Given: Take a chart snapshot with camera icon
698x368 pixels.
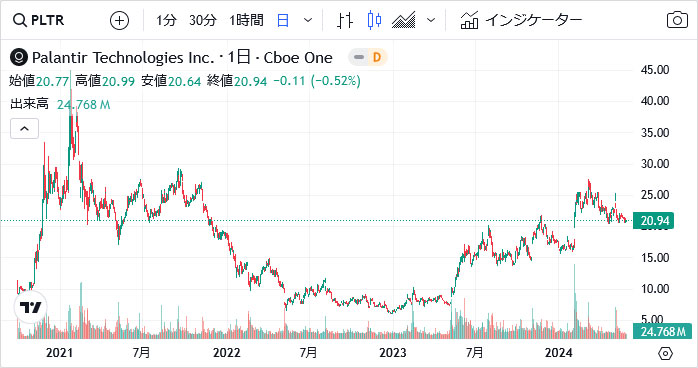Looking at the screenshot, I should tap(677, 20).
